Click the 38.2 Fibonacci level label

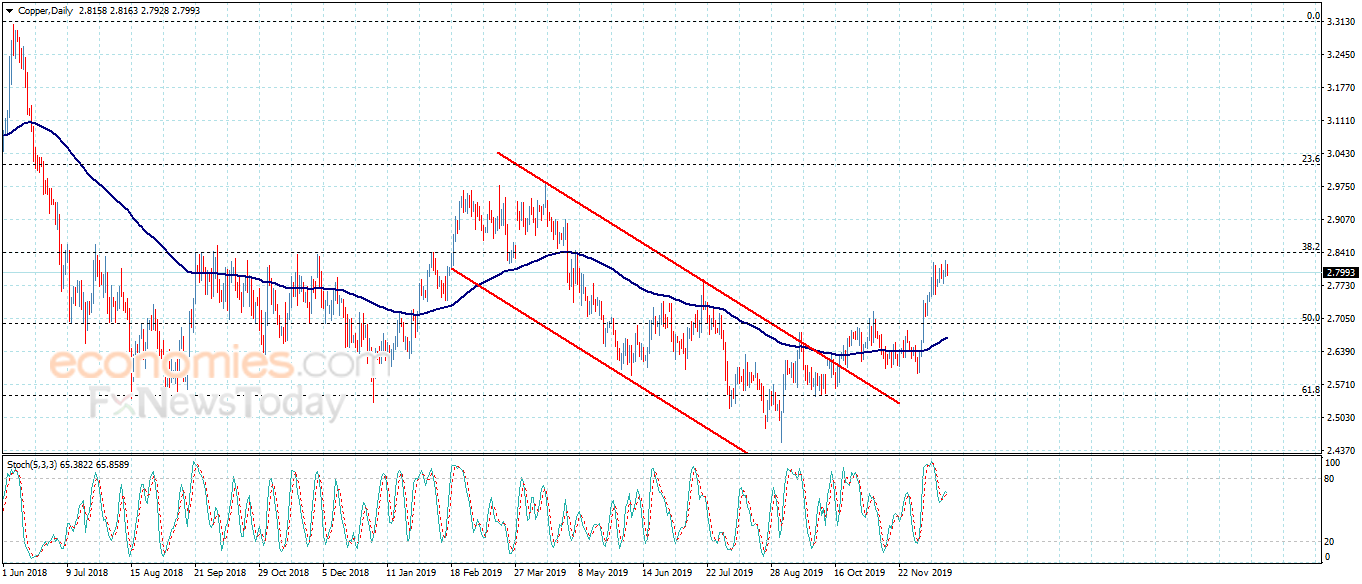pyautogui.click(x=1311, y=246)
